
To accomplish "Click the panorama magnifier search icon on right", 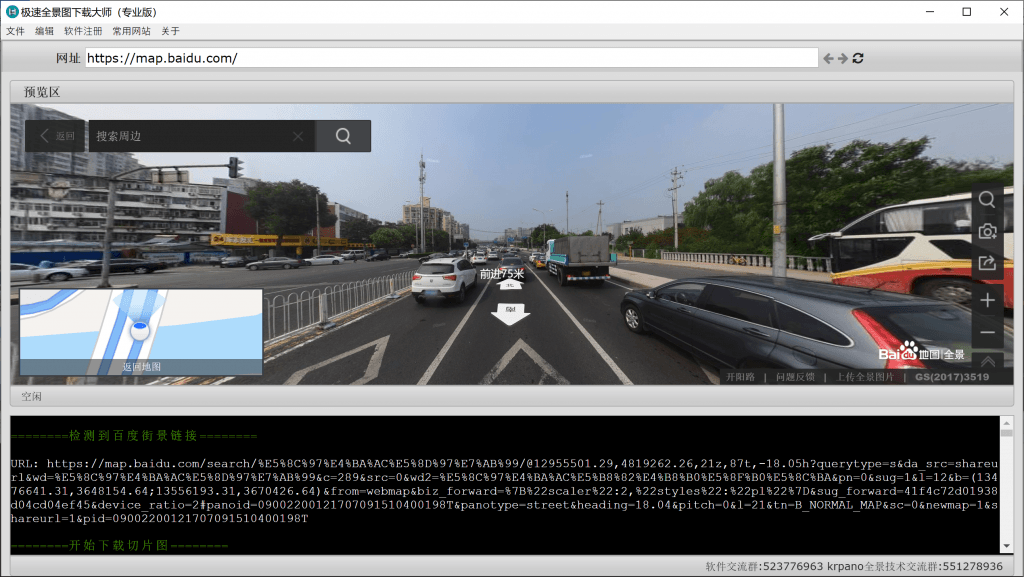I will [987, 199].
